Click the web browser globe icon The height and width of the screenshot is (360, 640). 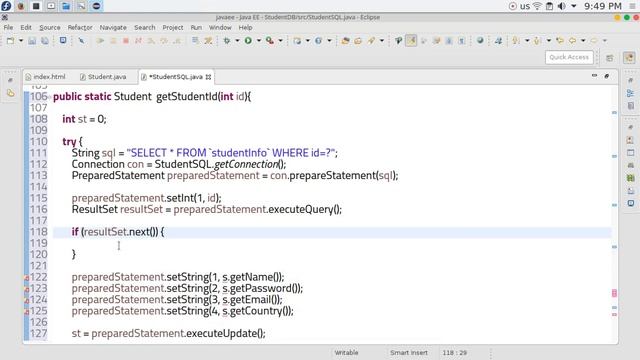tap(480, 40)
